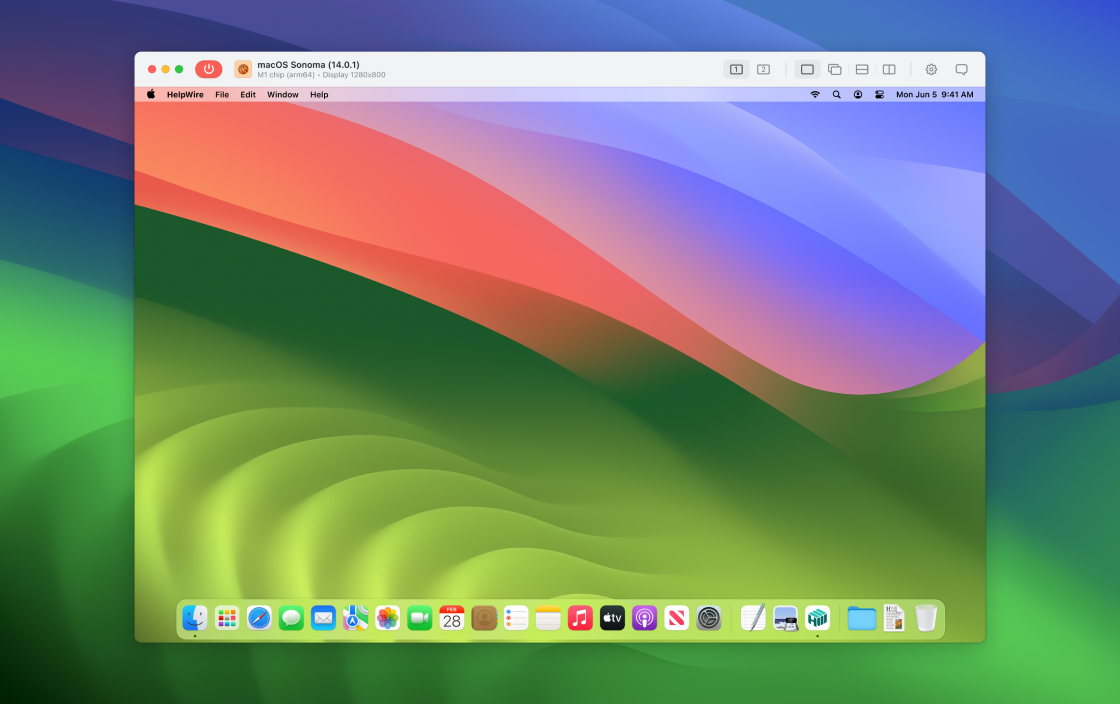Open Notes from the dock
The width and height of the screenshot is (1120, 704).
pyautogui.click(x=548, y=618)
